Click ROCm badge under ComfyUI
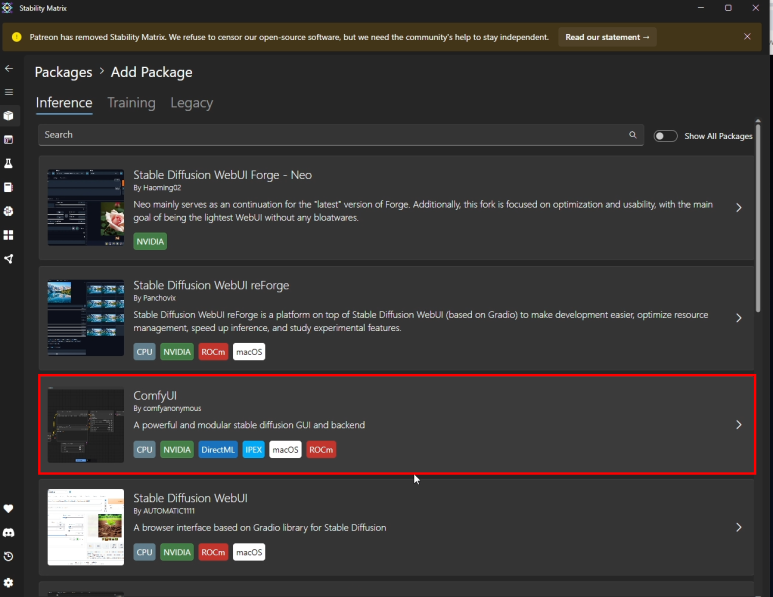Image resolution: width=773 pixels, height=597 pixels. click(321, 450)
